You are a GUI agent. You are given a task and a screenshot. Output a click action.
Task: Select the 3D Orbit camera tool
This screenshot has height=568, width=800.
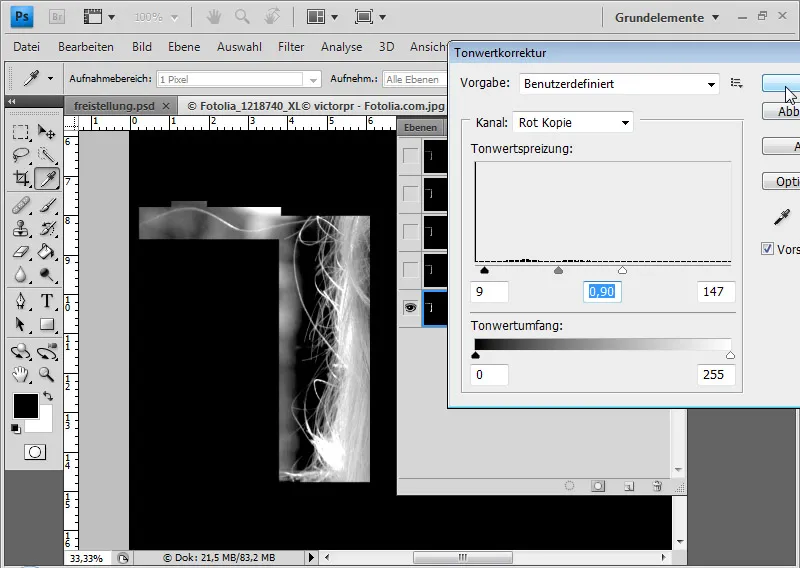pos(47,351)
